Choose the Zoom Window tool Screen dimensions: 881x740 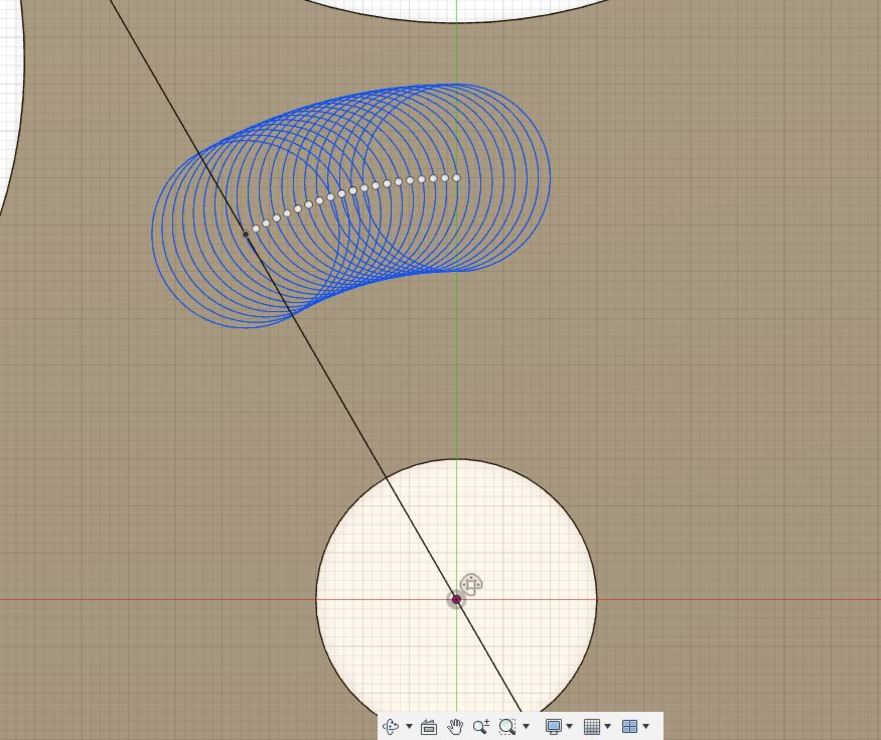pyautogui.click(x=507, y=727)
